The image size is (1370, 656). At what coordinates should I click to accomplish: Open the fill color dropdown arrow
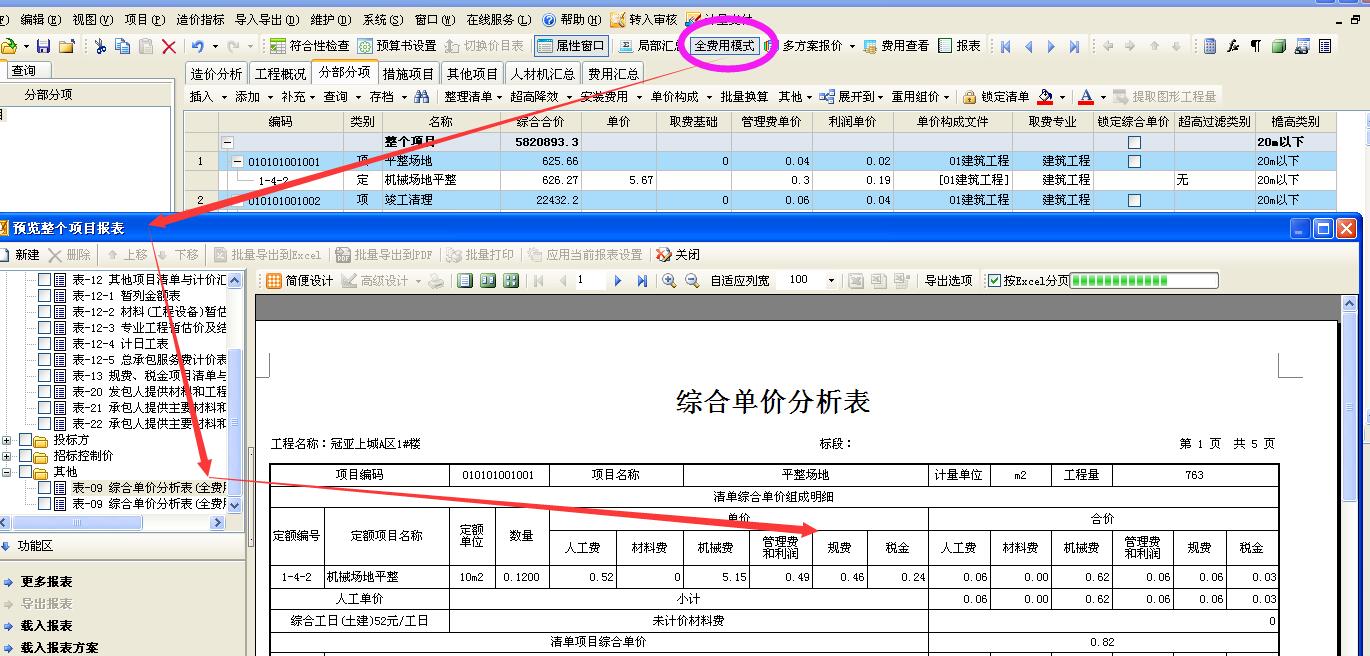point(1063,97)
